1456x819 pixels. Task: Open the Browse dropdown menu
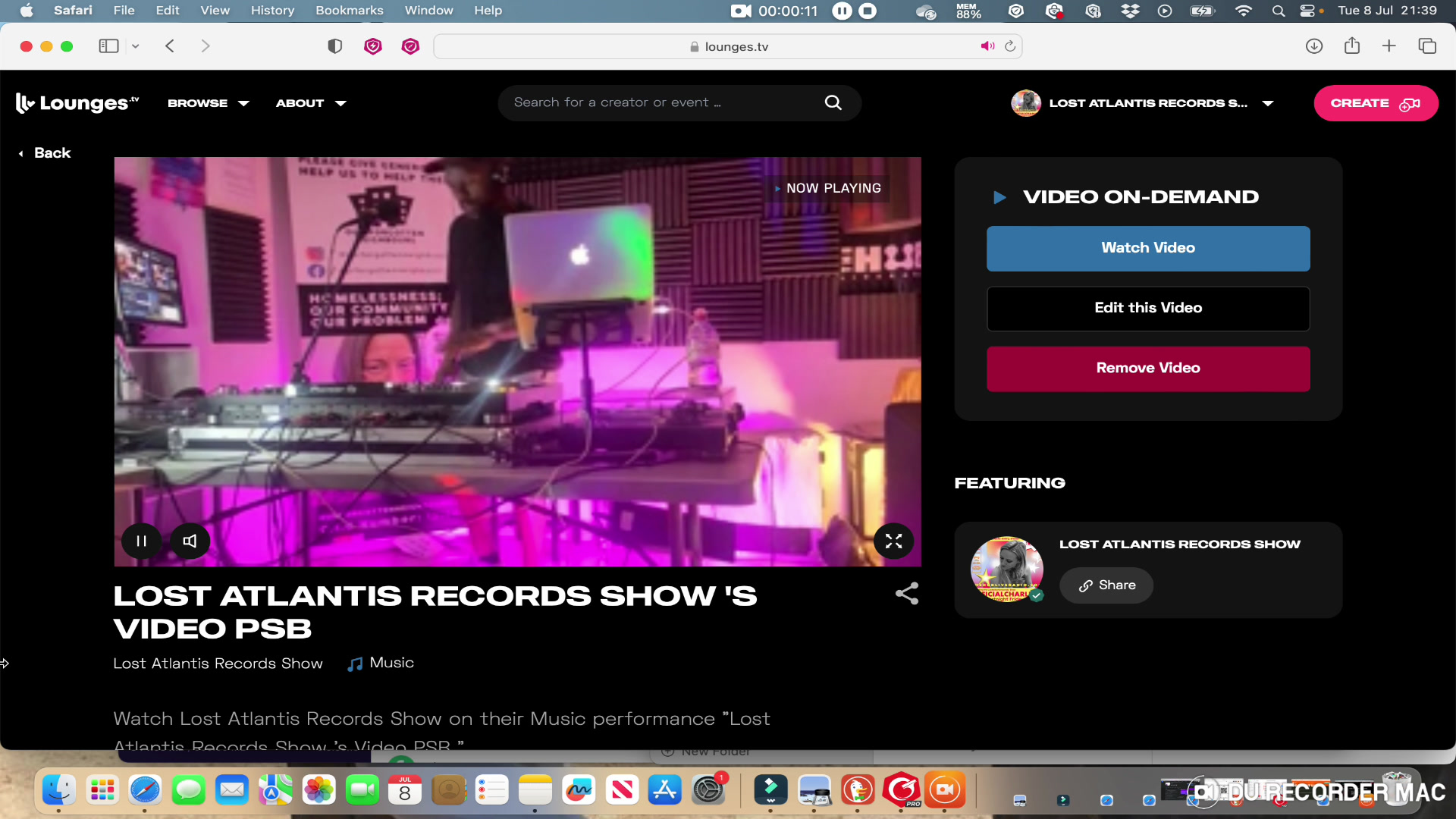[209, 103]
